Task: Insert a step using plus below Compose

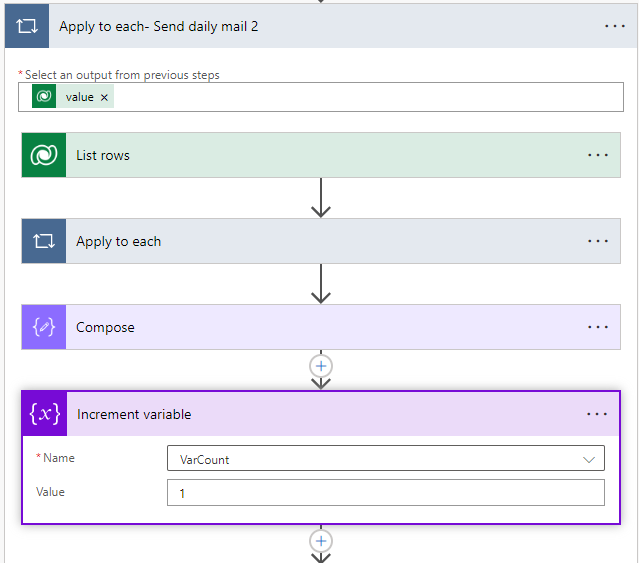Action: (x=321, y=366)
